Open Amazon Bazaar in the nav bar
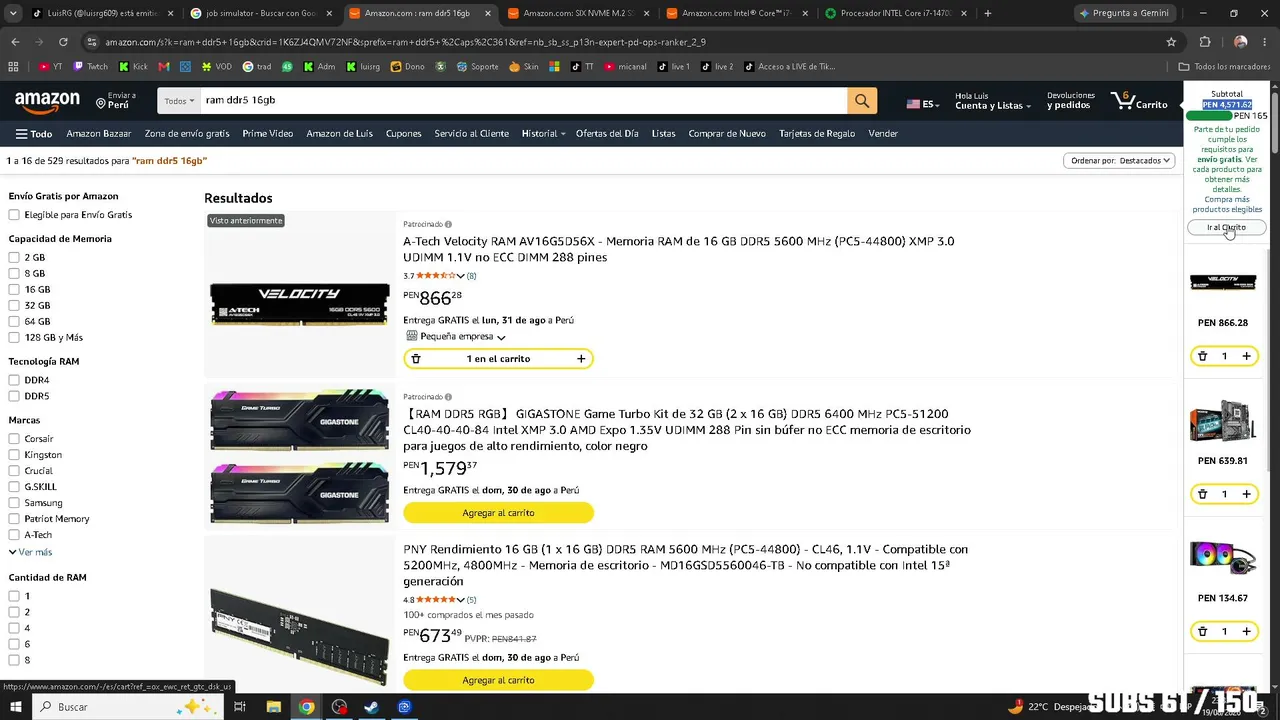Screen dimensions: 1280x720 point(99,134)
